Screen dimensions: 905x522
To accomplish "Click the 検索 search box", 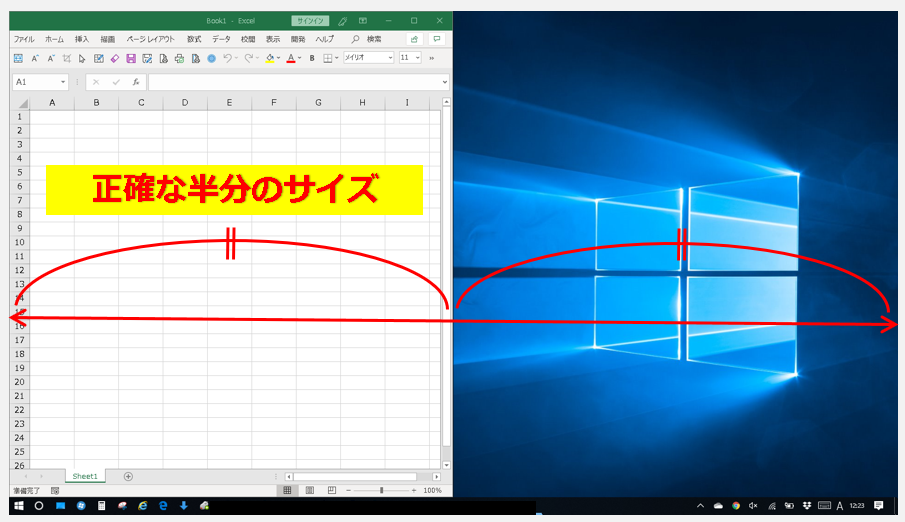I will click(x=367, y=39).
